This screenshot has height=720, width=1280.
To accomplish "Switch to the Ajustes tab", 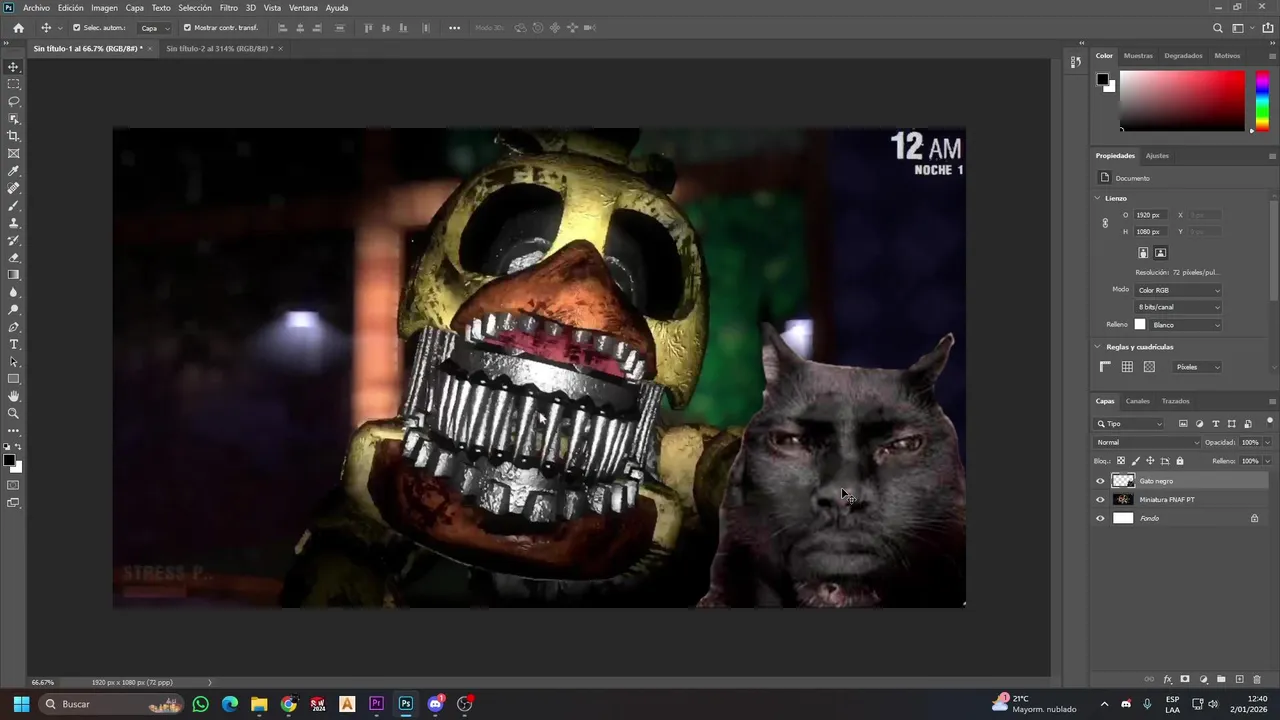I will (x=1157, y=156).
